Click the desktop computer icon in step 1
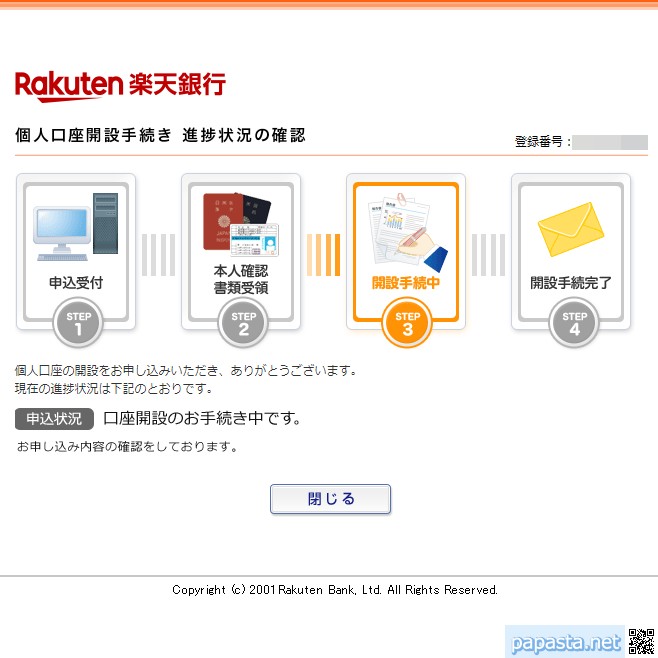 click(76, 227)
